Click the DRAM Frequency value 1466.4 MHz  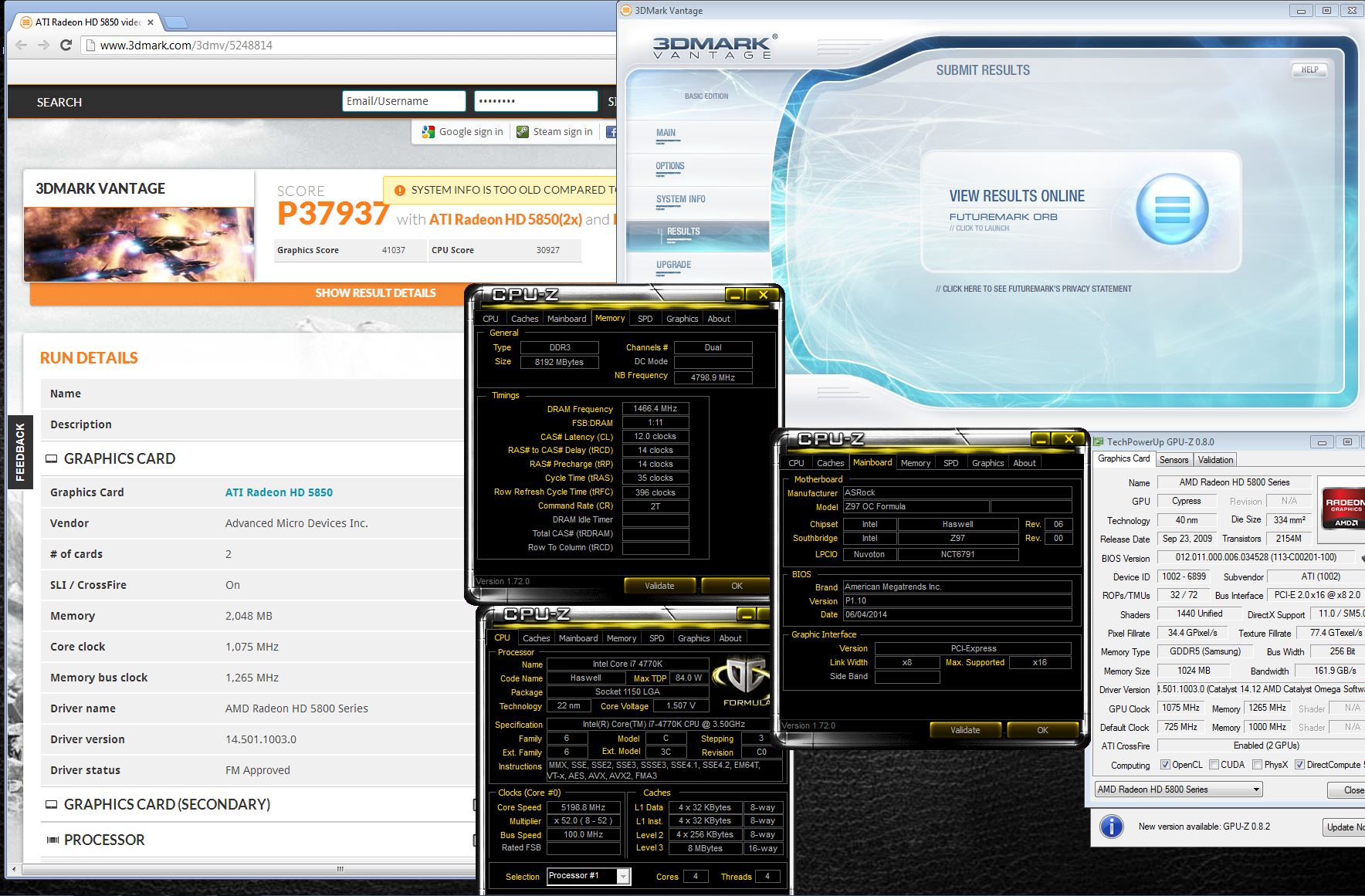[x=655, y=409]
